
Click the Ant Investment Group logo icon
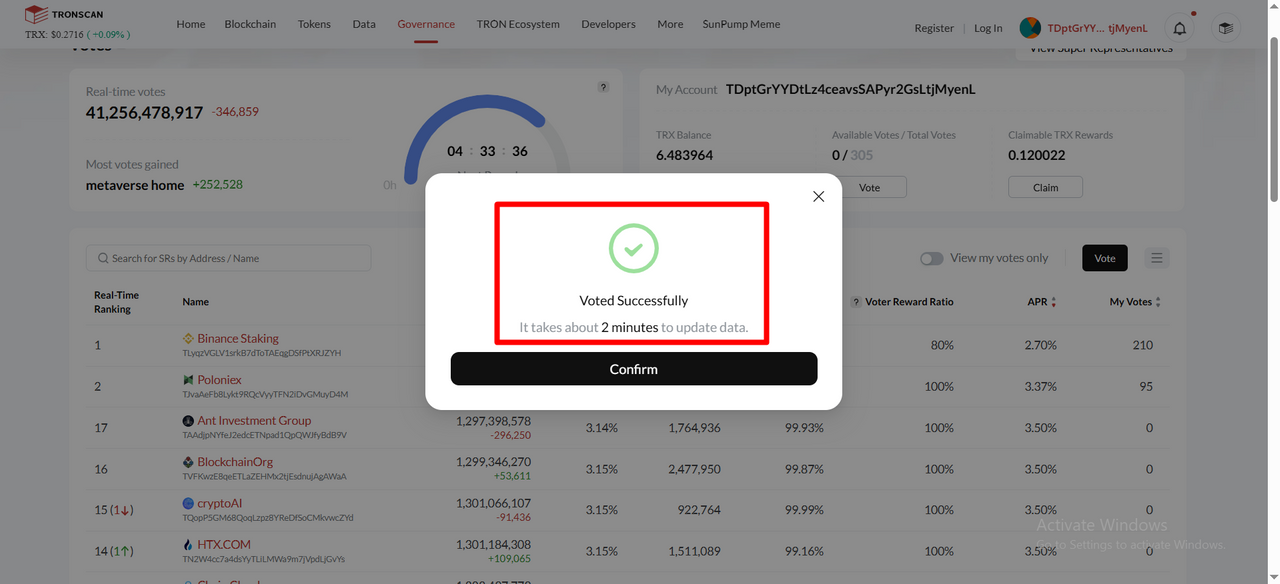point(188,421)
